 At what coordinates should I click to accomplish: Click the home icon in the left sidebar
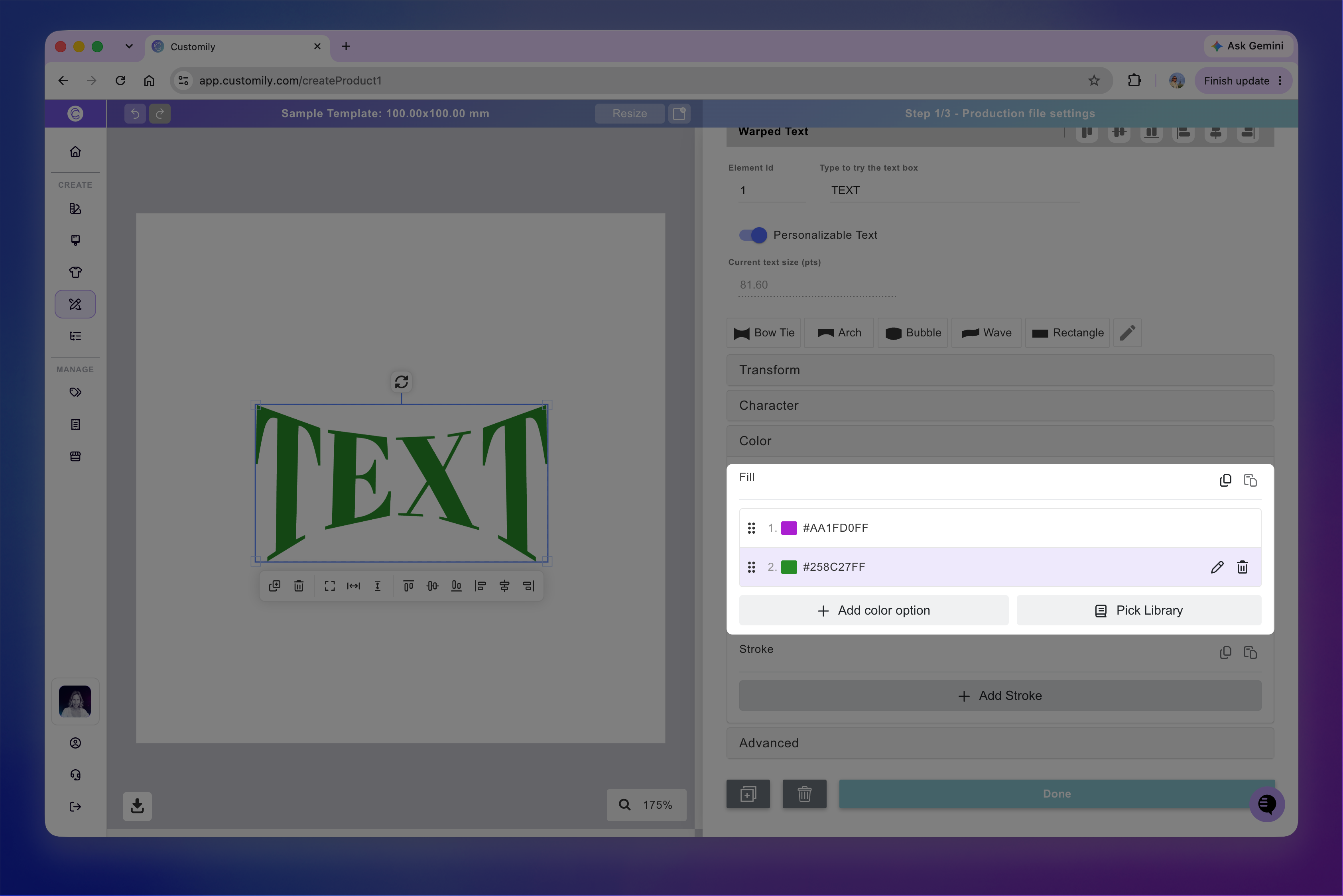pyautogui.click(x=75, y=151)
